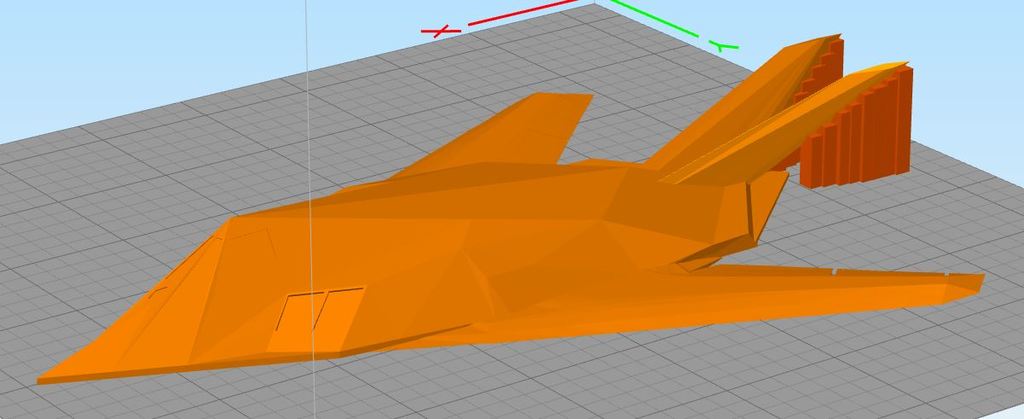Select the red X axis line
1024x419 pixels.
[x=520, y=14]
